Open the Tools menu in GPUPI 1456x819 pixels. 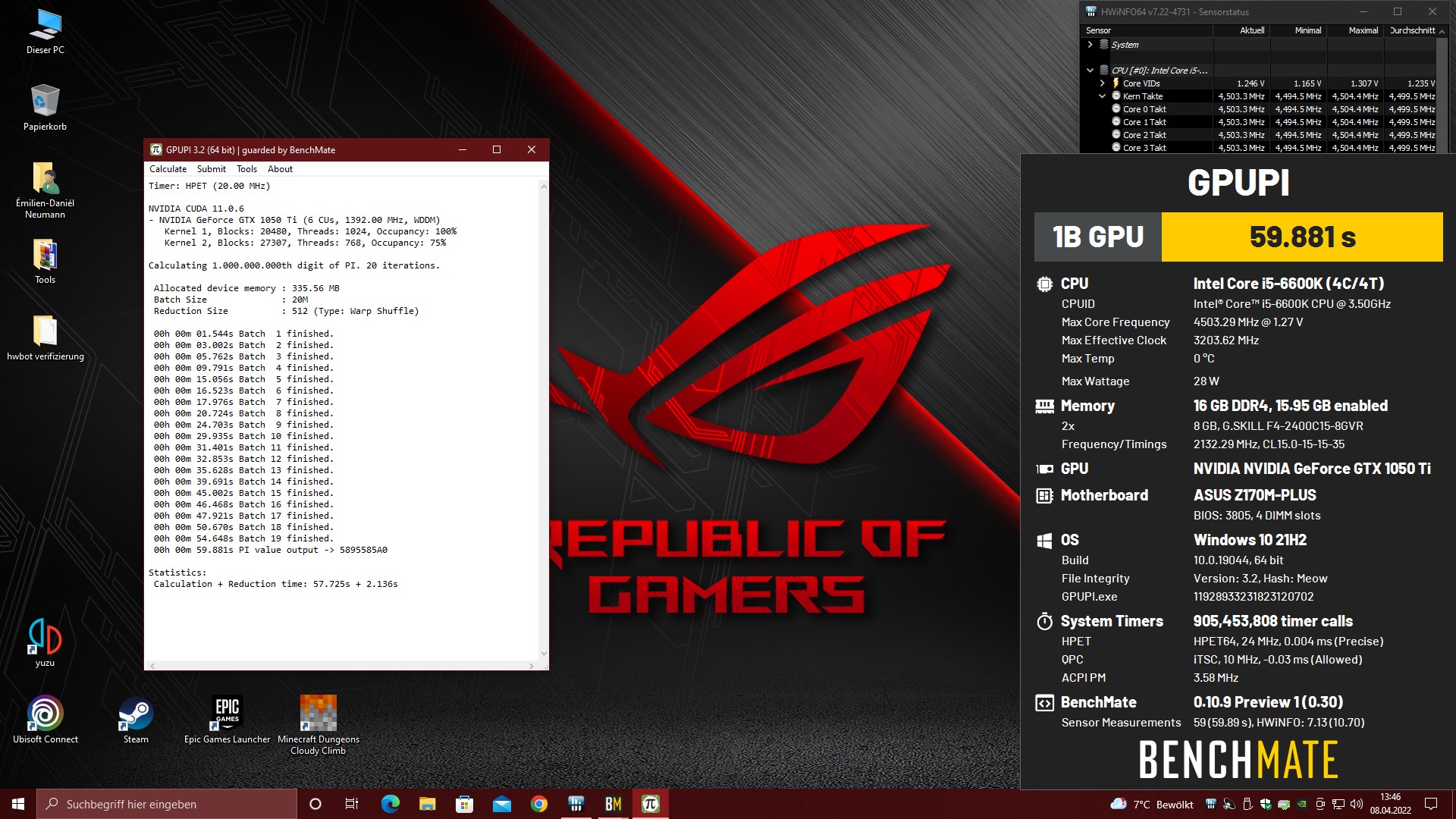click(246, 169)
